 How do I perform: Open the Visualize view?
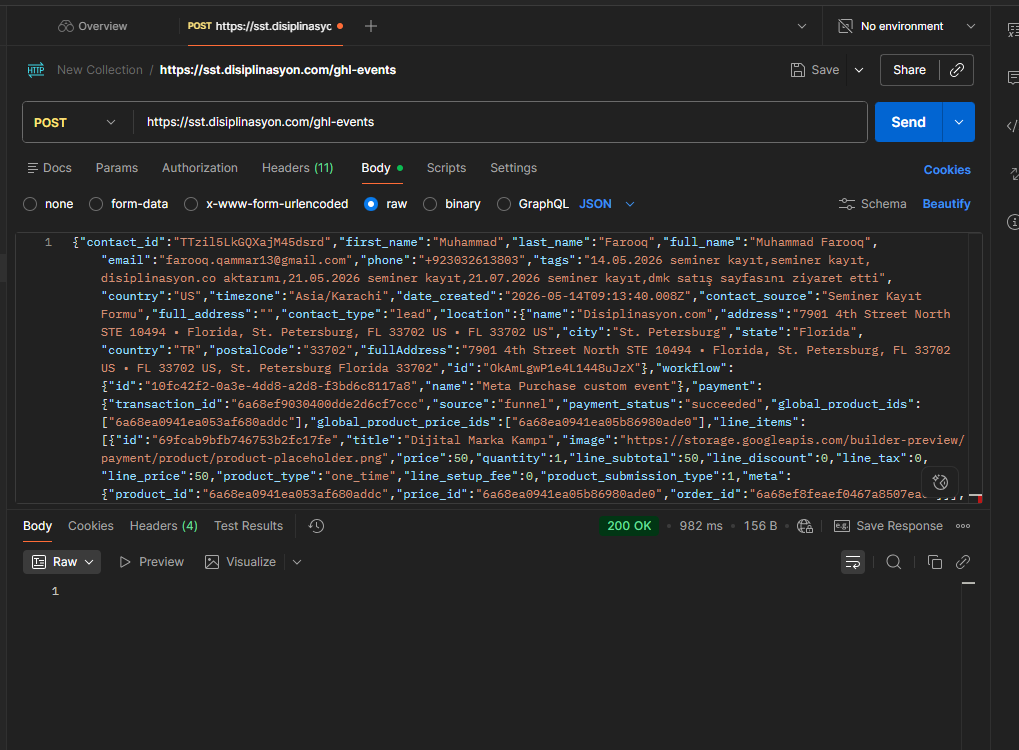click(x=240, y=562)
